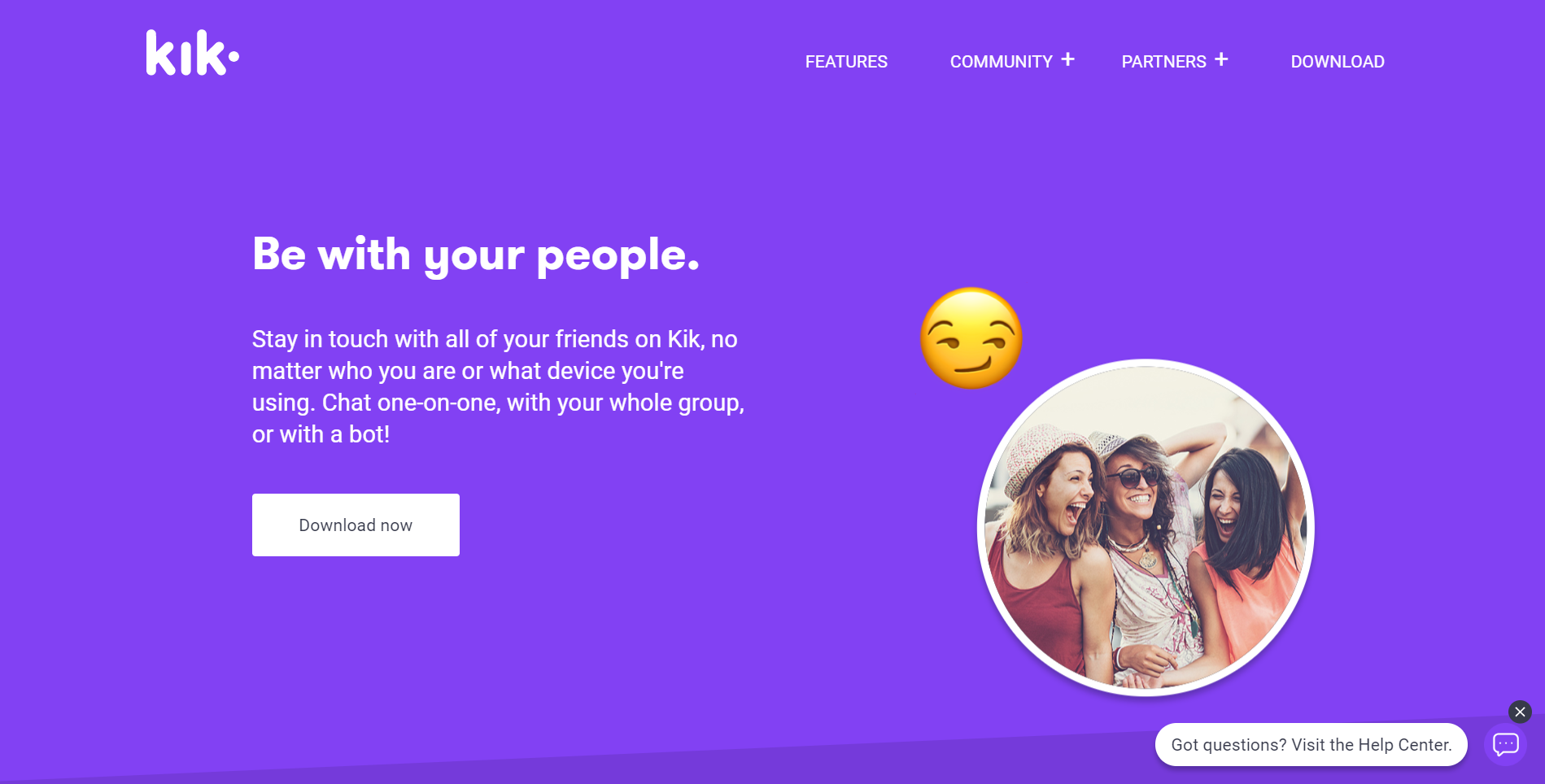Click the dark purple diagonal band
This screenshot has width=1545, height=784.
[x=773, y=764]
